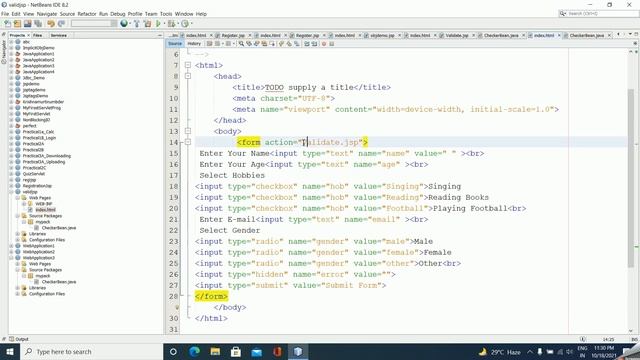640x360 pixels.
Task: Start macro recording with red circle icon
Action: pyautogui.click(x=324, y=44)
